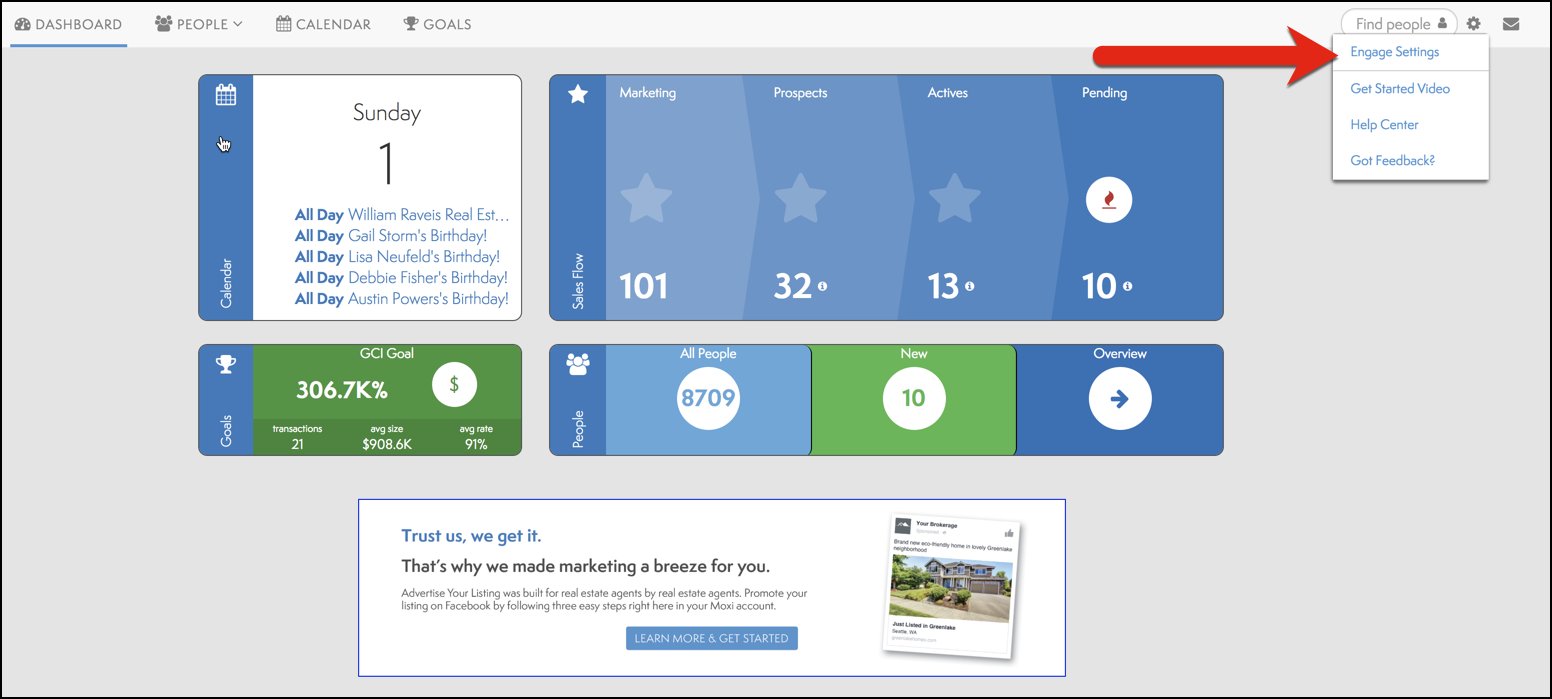Click the Goals trophy icon

point(226,365)
